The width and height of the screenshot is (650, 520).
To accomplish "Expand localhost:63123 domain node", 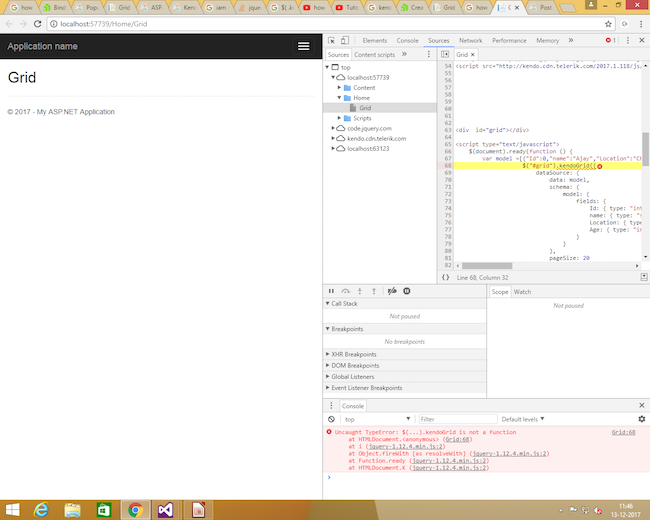I will tap(333, 148).
